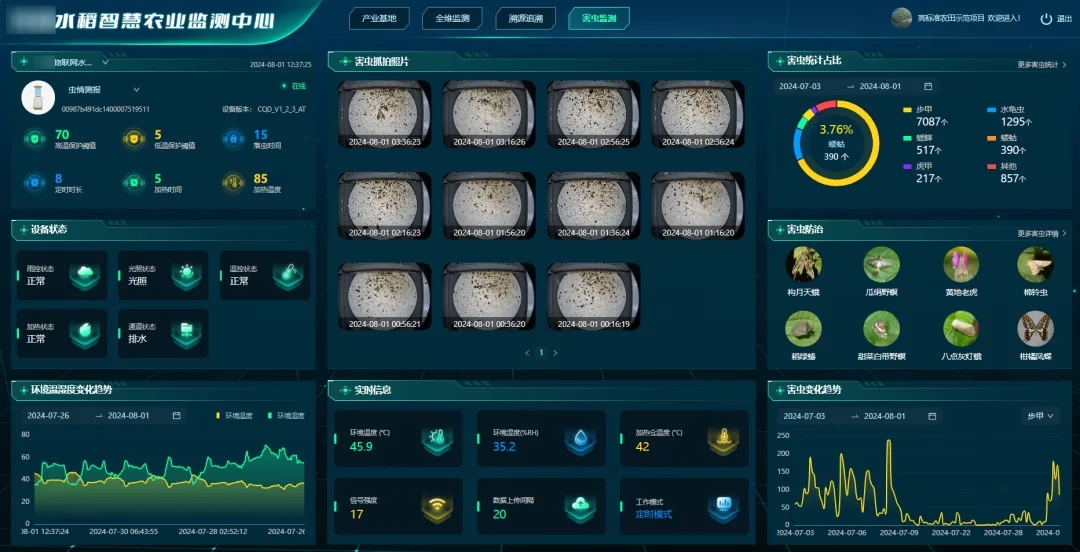Click the 退出 power icon
This screenshot has width=1080, height=552.
click(x=1046, y=19)
